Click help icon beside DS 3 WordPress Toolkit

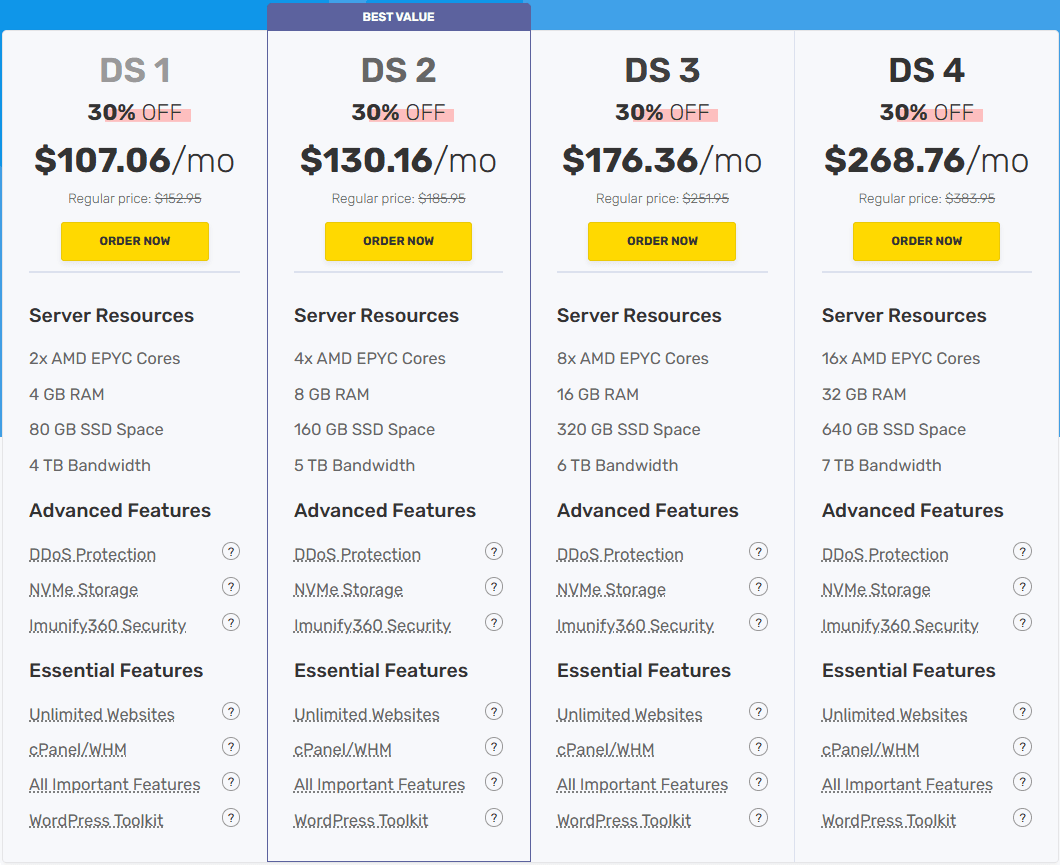click(x=758, y=818)
